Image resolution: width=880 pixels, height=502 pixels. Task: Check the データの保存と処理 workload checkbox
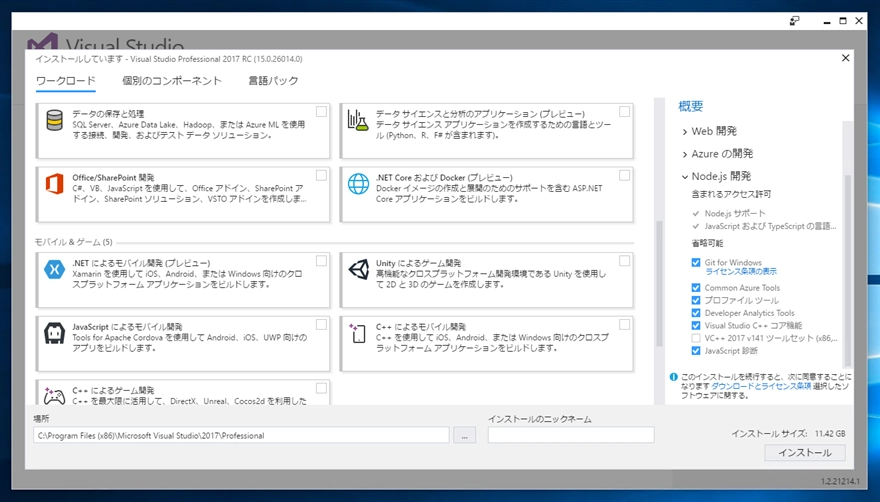[321, 112]
